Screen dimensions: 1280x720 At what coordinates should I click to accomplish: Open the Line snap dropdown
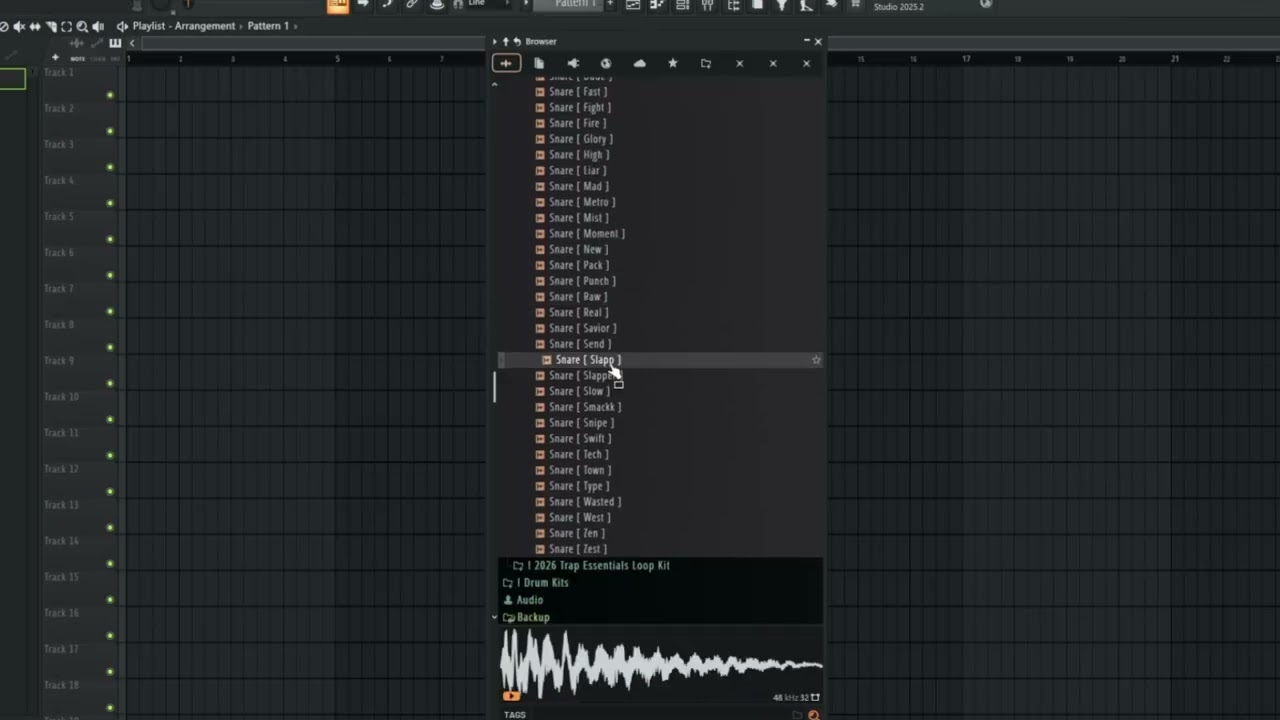click(485, 4)
